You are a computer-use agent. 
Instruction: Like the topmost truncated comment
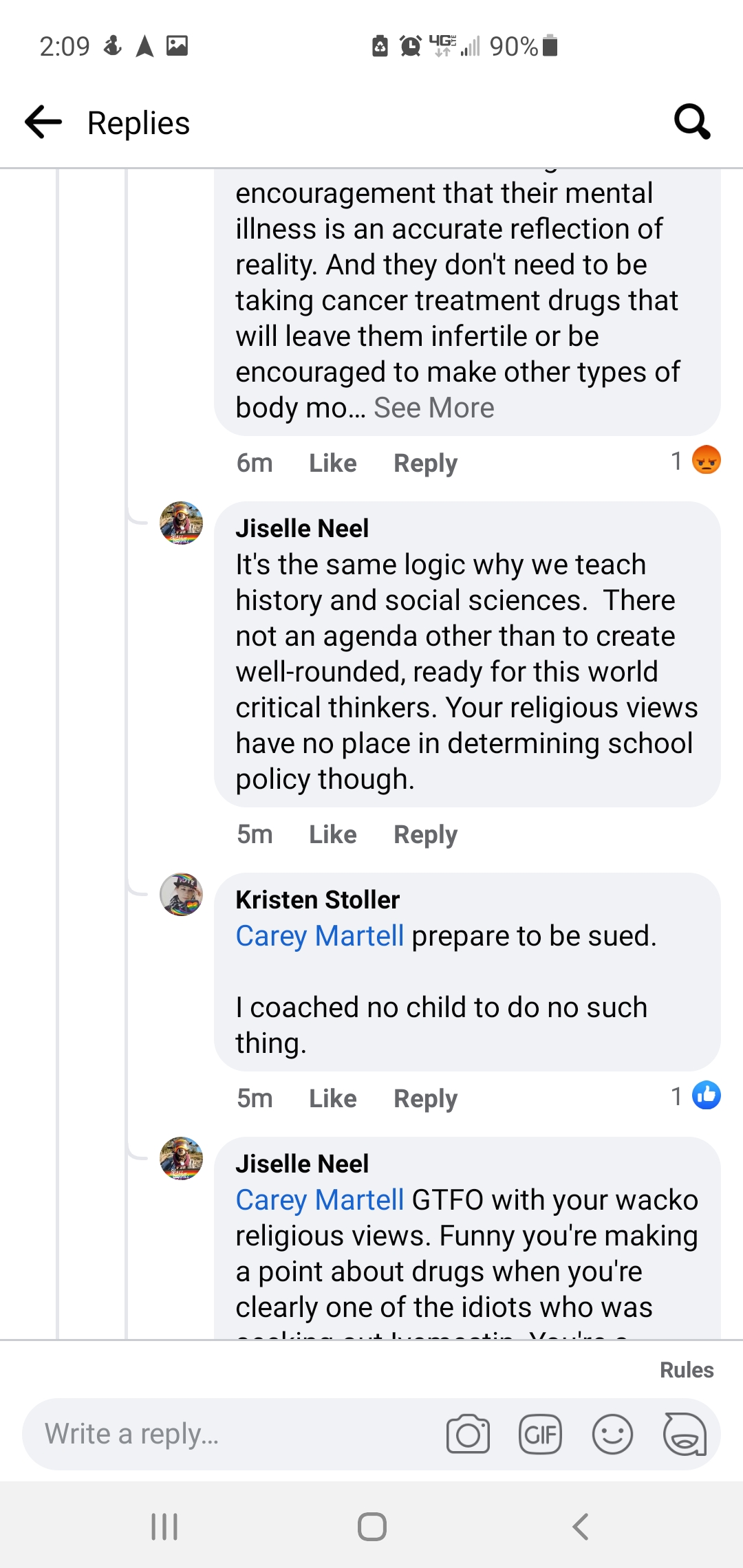pyautogui.click(x=332, y=462)
